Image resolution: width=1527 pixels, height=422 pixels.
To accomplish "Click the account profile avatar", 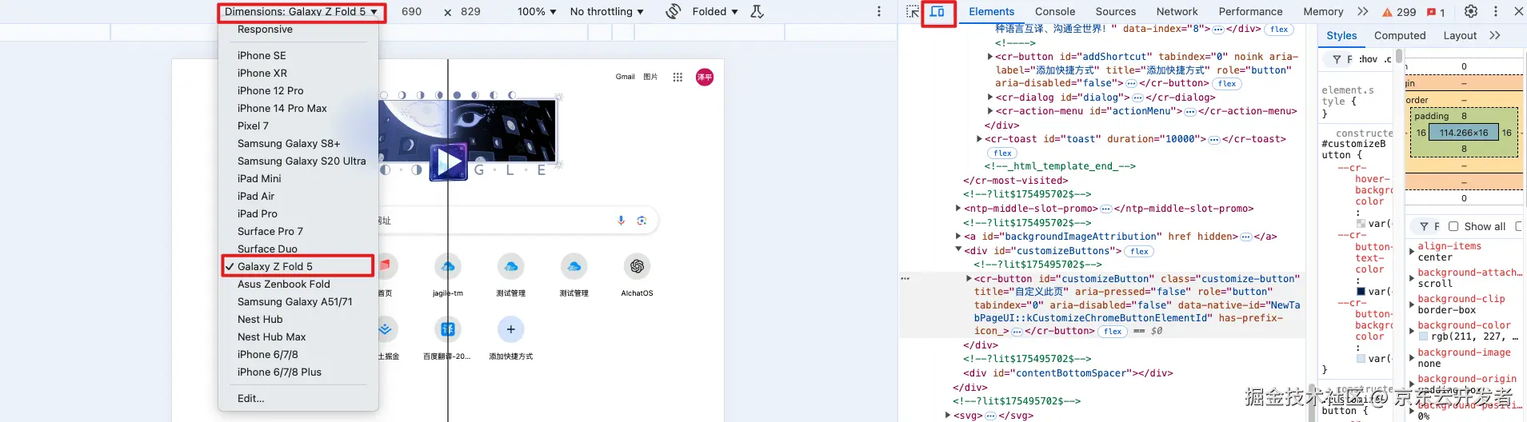I will pos(705,77).
